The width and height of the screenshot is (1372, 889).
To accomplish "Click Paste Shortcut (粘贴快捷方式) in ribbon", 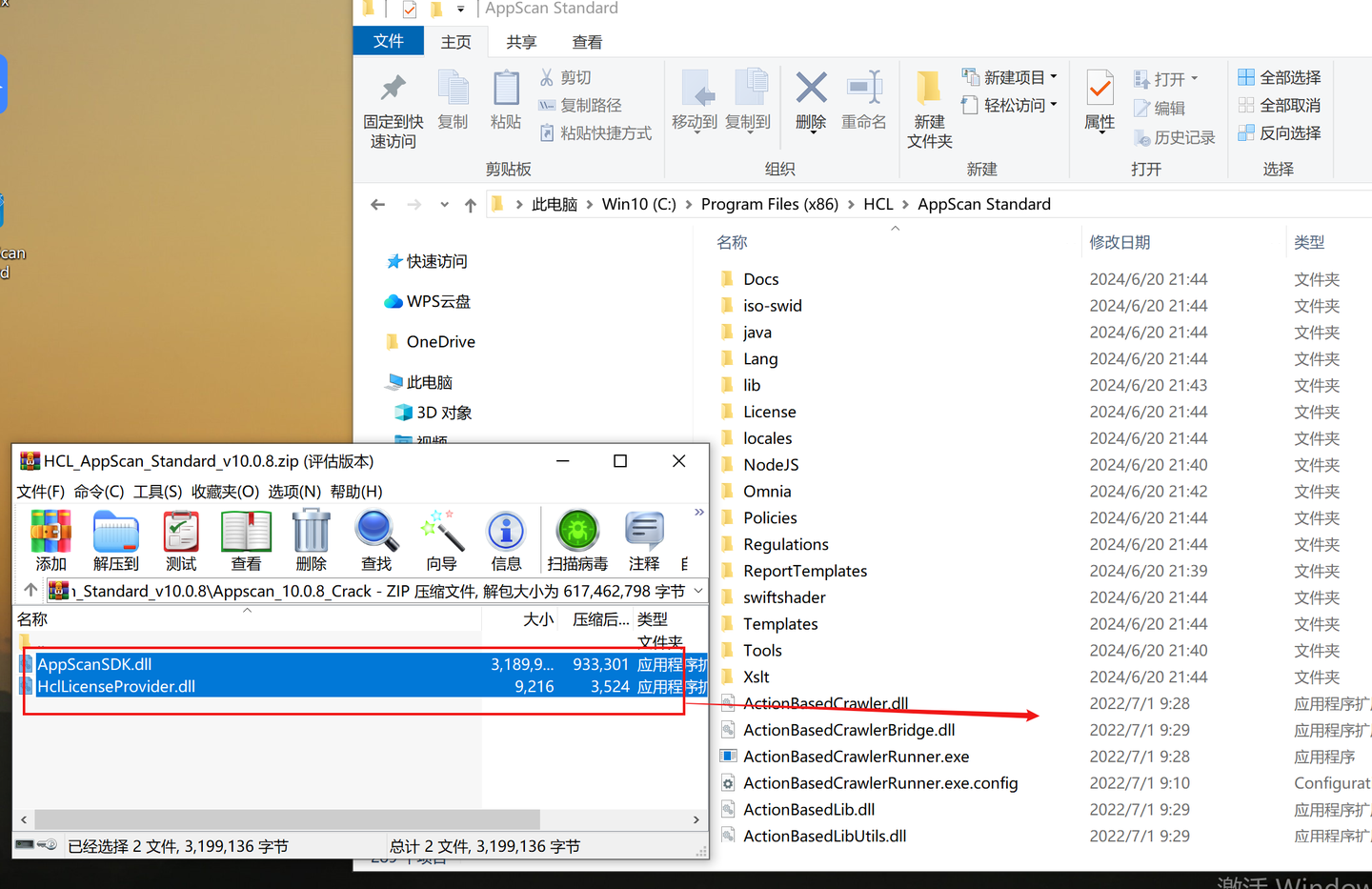I will pyautogui.click(x=595, y=132).
